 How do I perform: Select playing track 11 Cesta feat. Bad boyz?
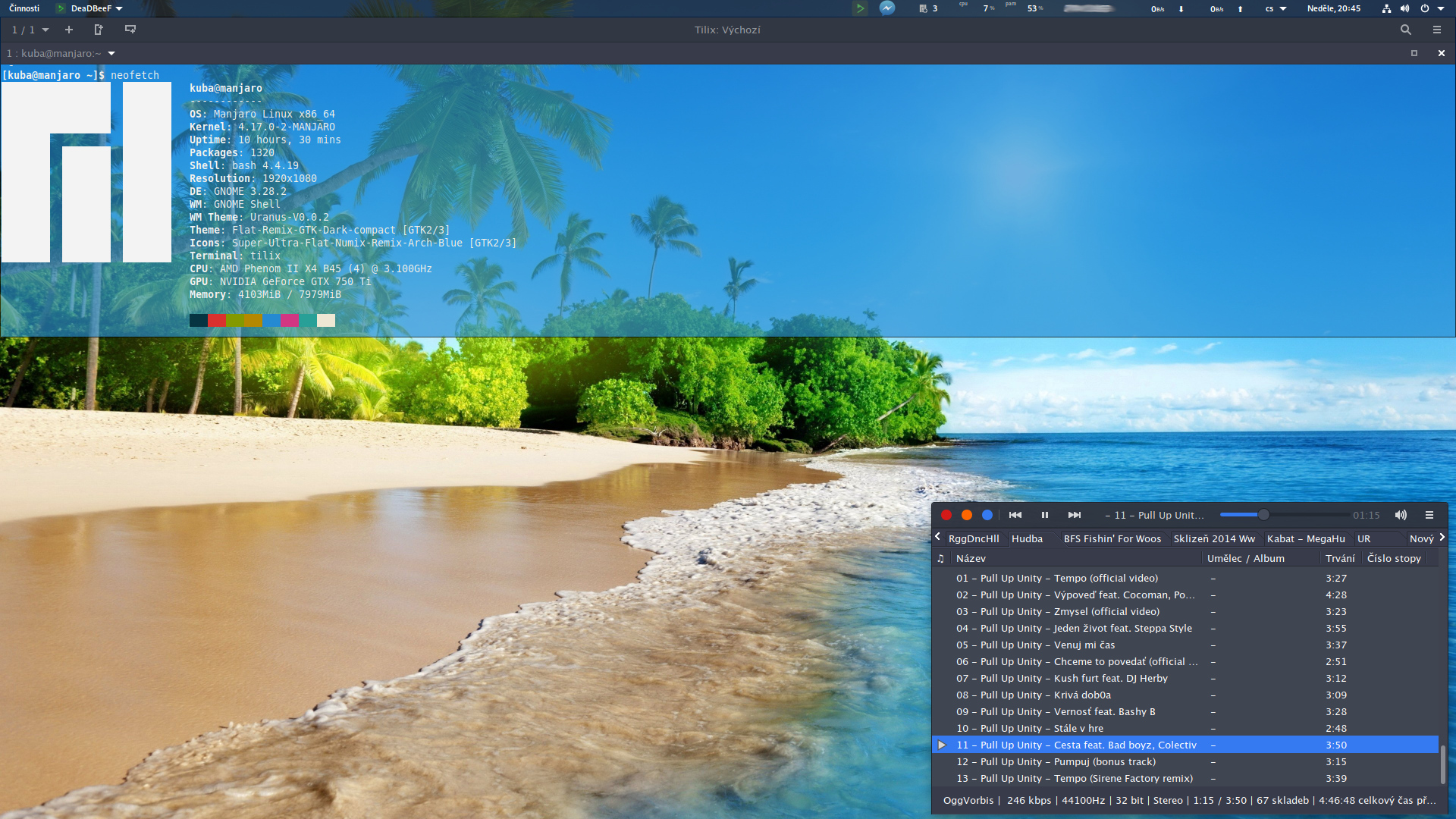click(1185, 745)
